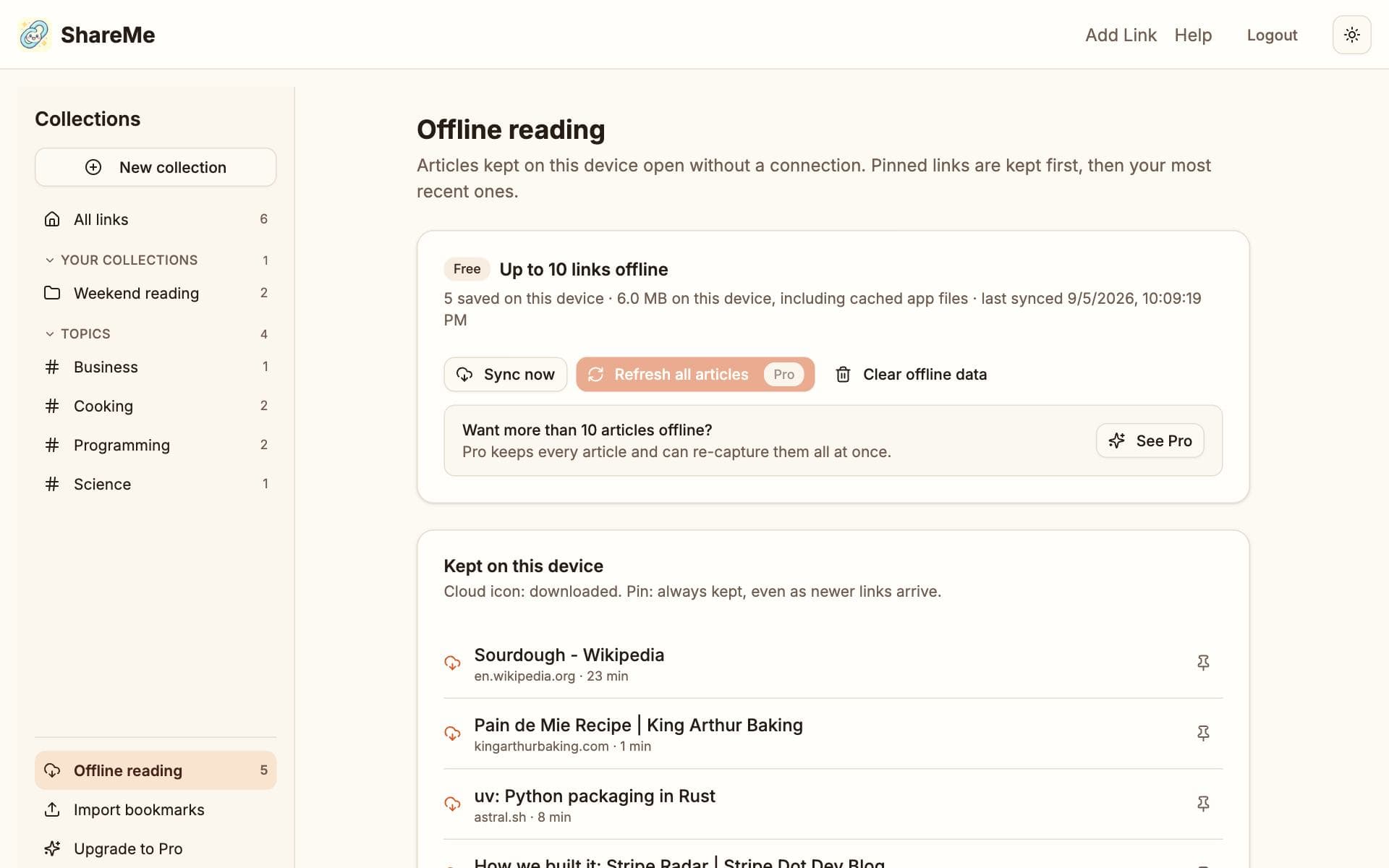Open the Sourdough - Wikipedia article title
The image size is (1389, 868).
pyautogui.click(x=569, y=655)
